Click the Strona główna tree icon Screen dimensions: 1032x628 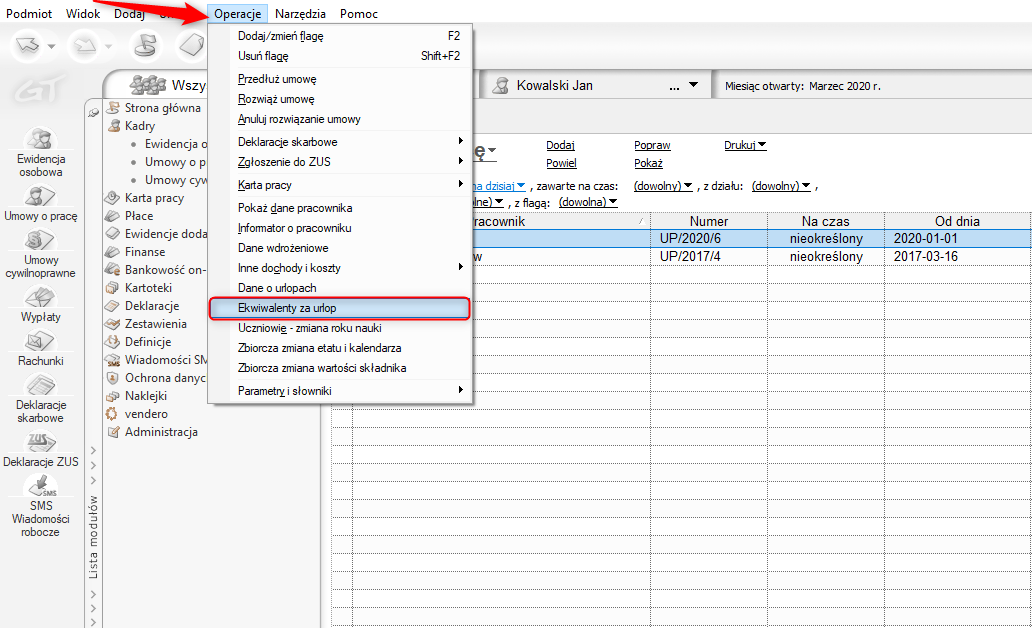113,107
